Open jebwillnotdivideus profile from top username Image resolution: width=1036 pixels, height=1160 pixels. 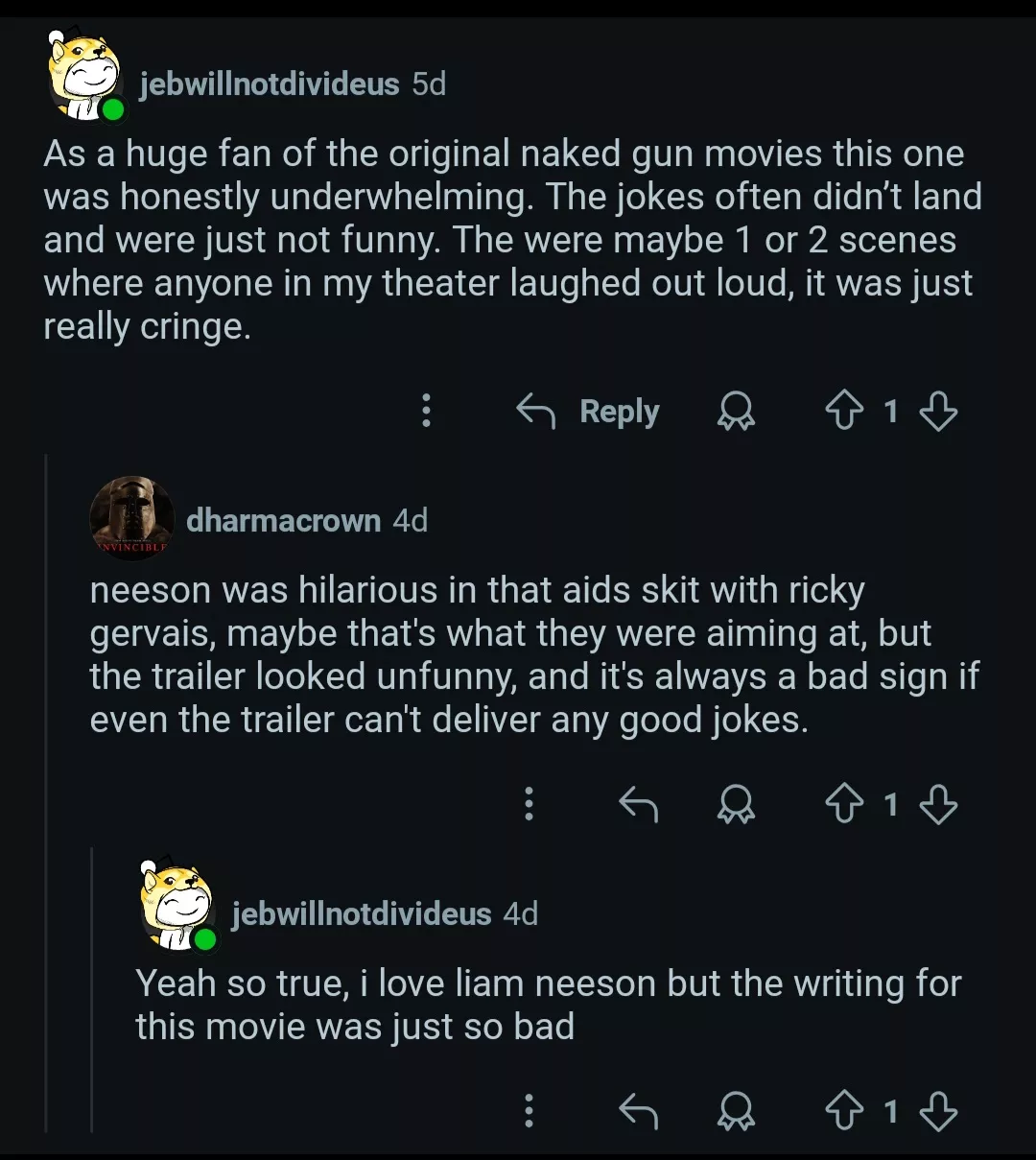pos(269,84)
